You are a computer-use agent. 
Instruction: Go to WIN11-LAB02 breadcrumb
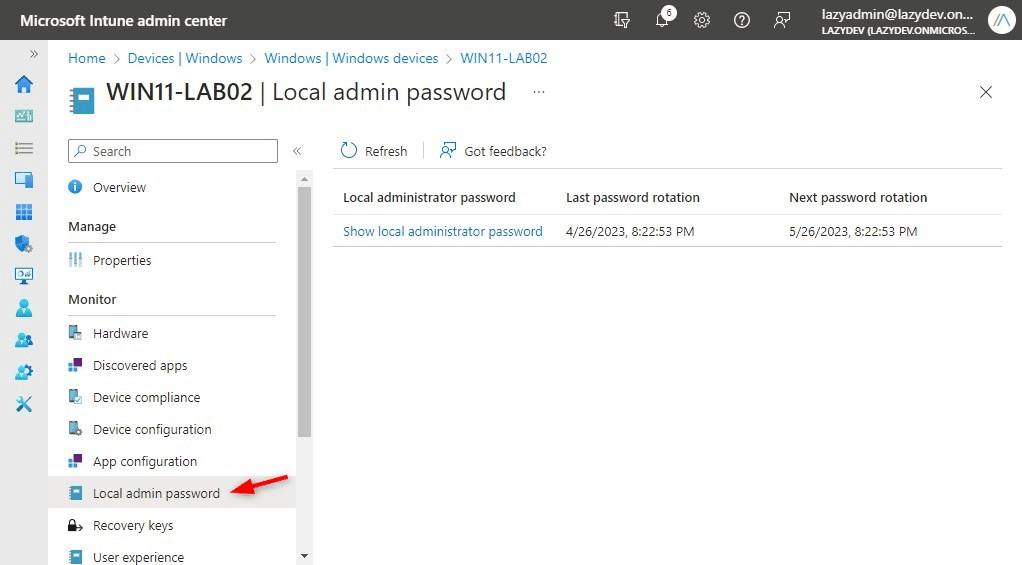point(504,58)
